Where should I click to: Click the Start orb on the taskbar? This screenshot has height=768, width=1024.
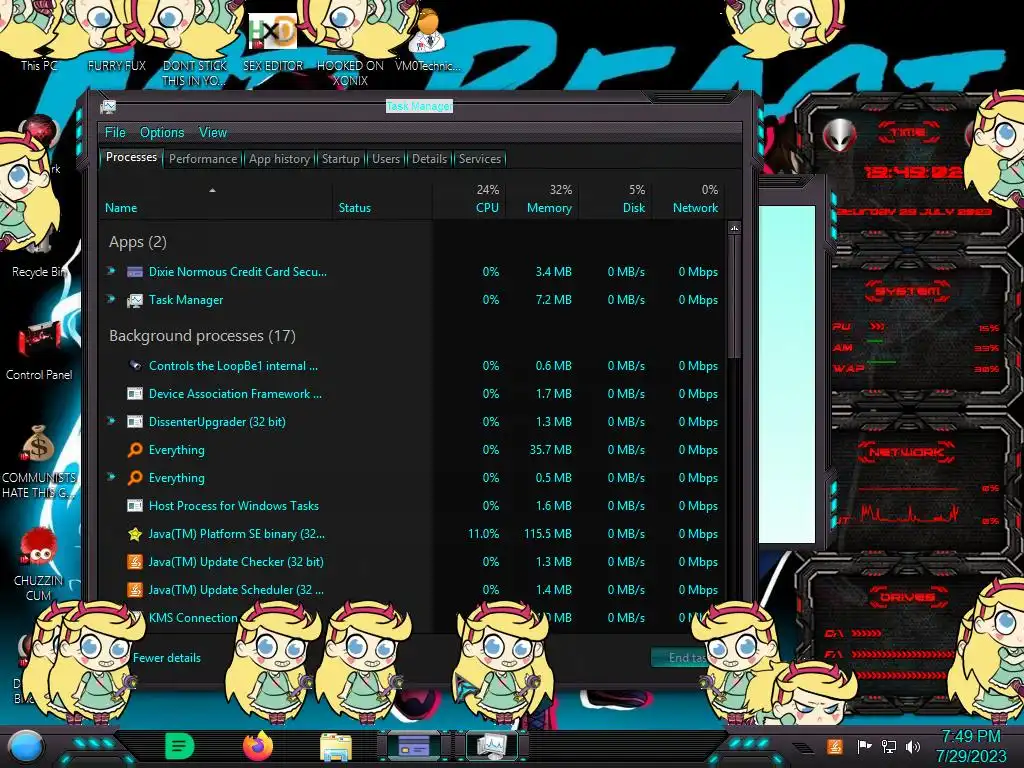(25, 748)
